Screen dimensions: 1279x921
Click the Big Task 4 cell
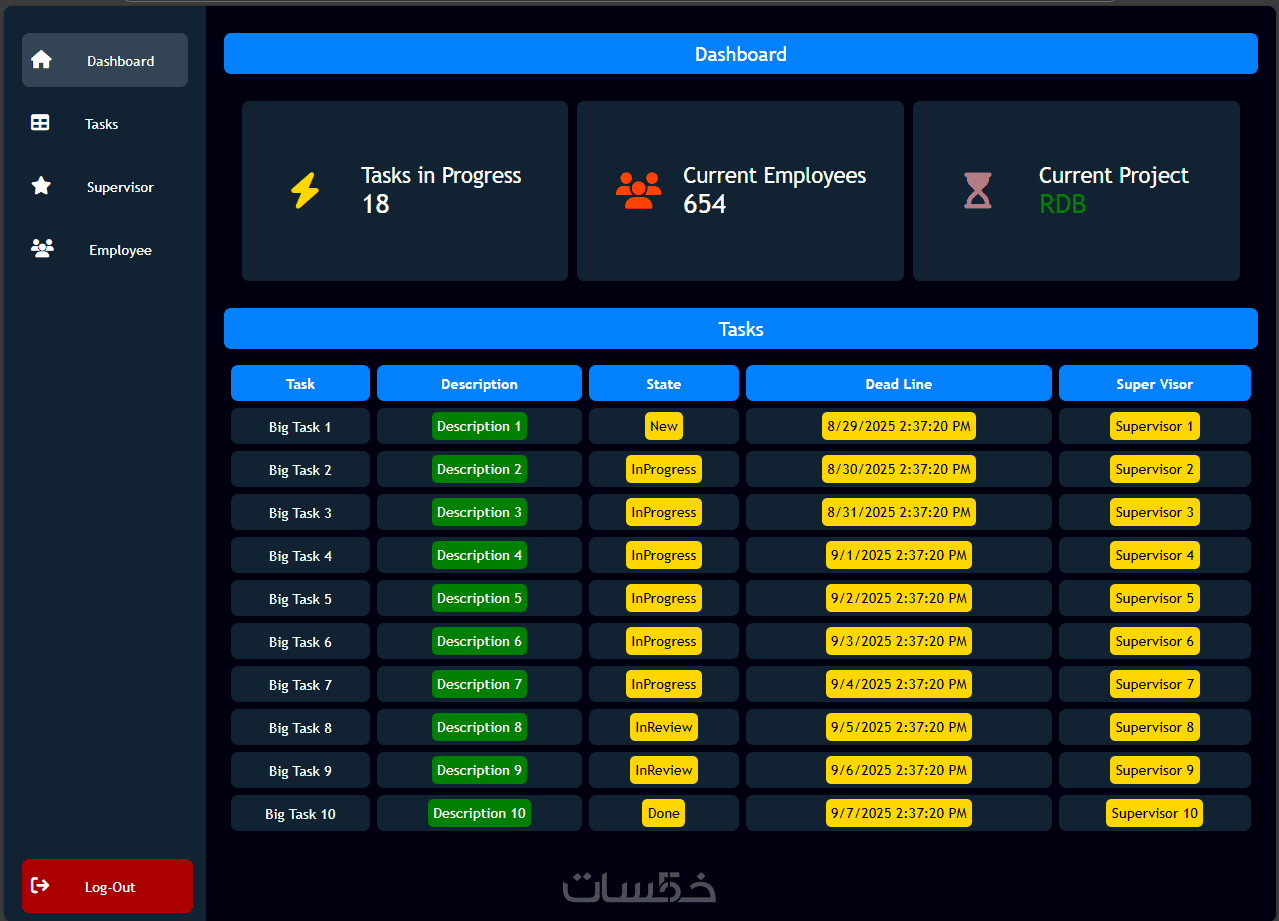point(300,555)
